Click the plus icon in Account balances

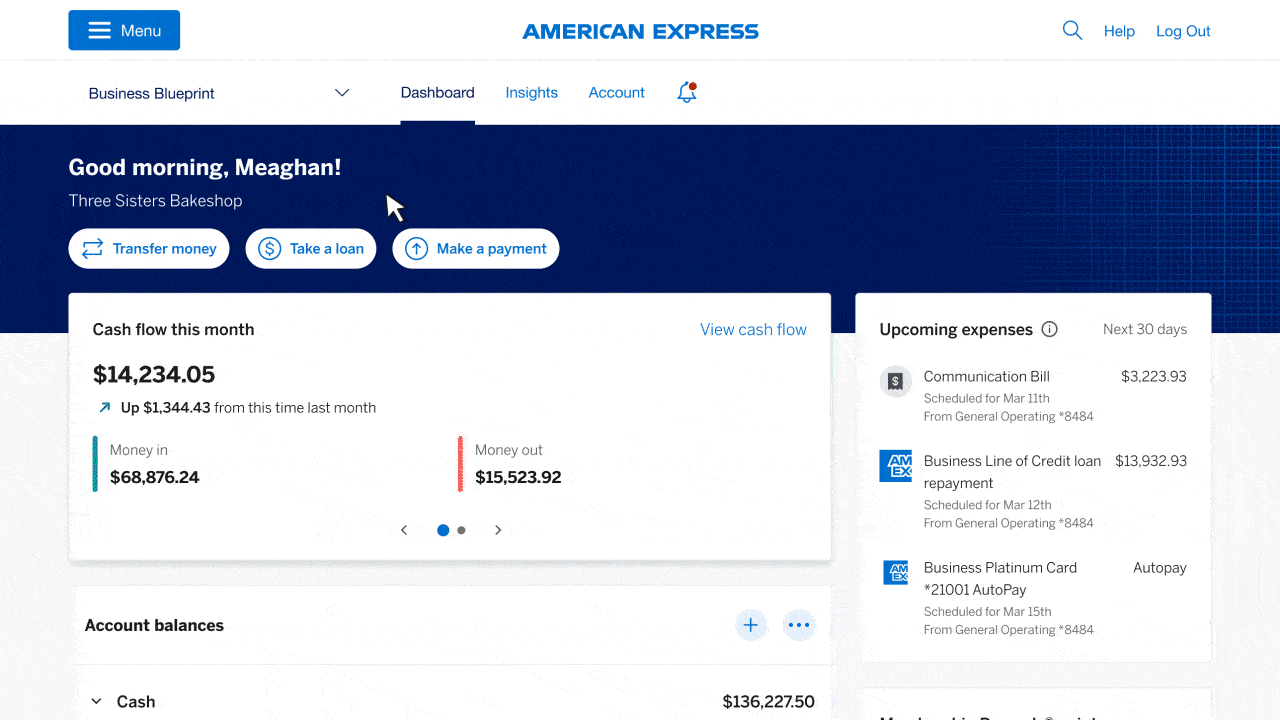click(751, 624)
